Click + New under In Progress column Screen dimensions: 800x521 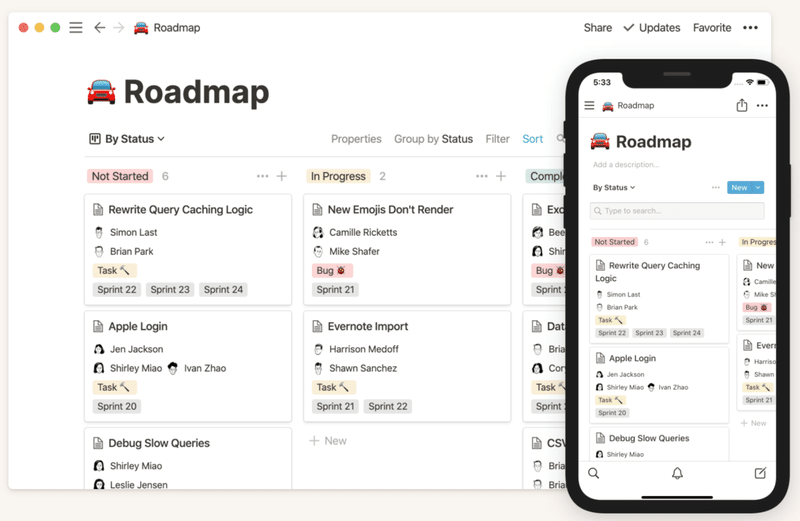pos(328,441)
